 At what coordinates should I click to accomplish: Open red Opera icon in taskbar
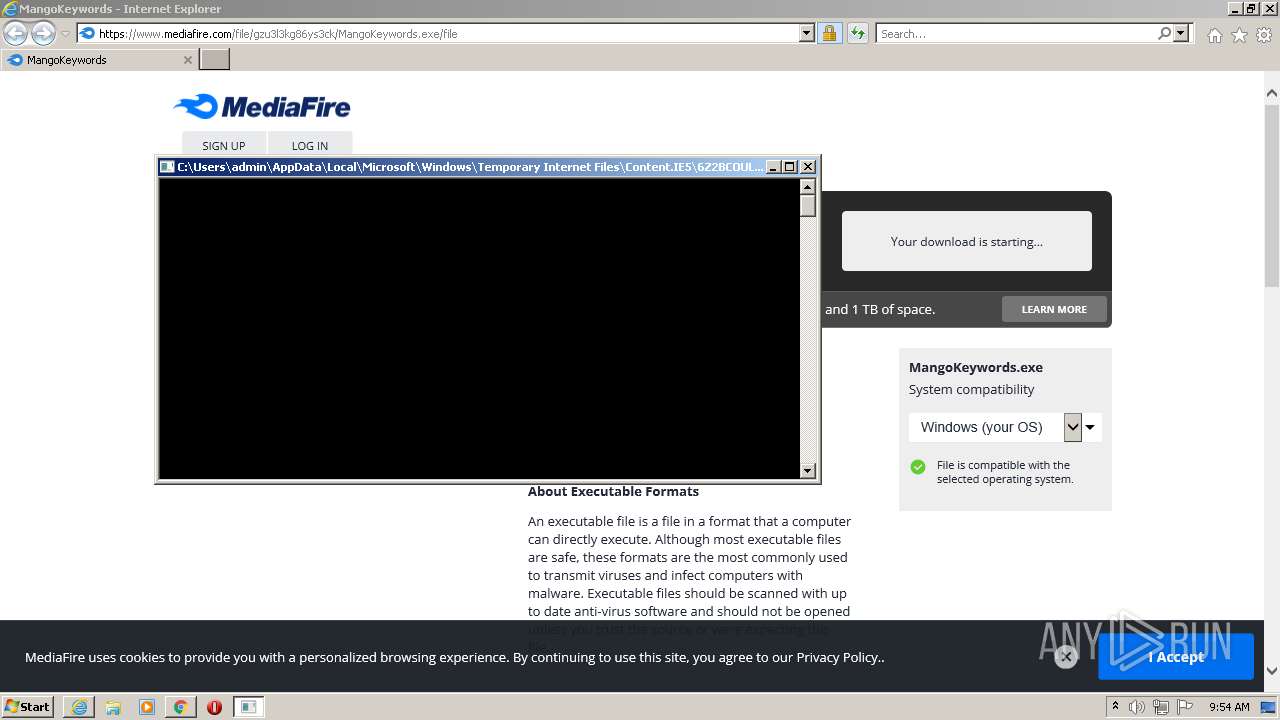[214, 707]
